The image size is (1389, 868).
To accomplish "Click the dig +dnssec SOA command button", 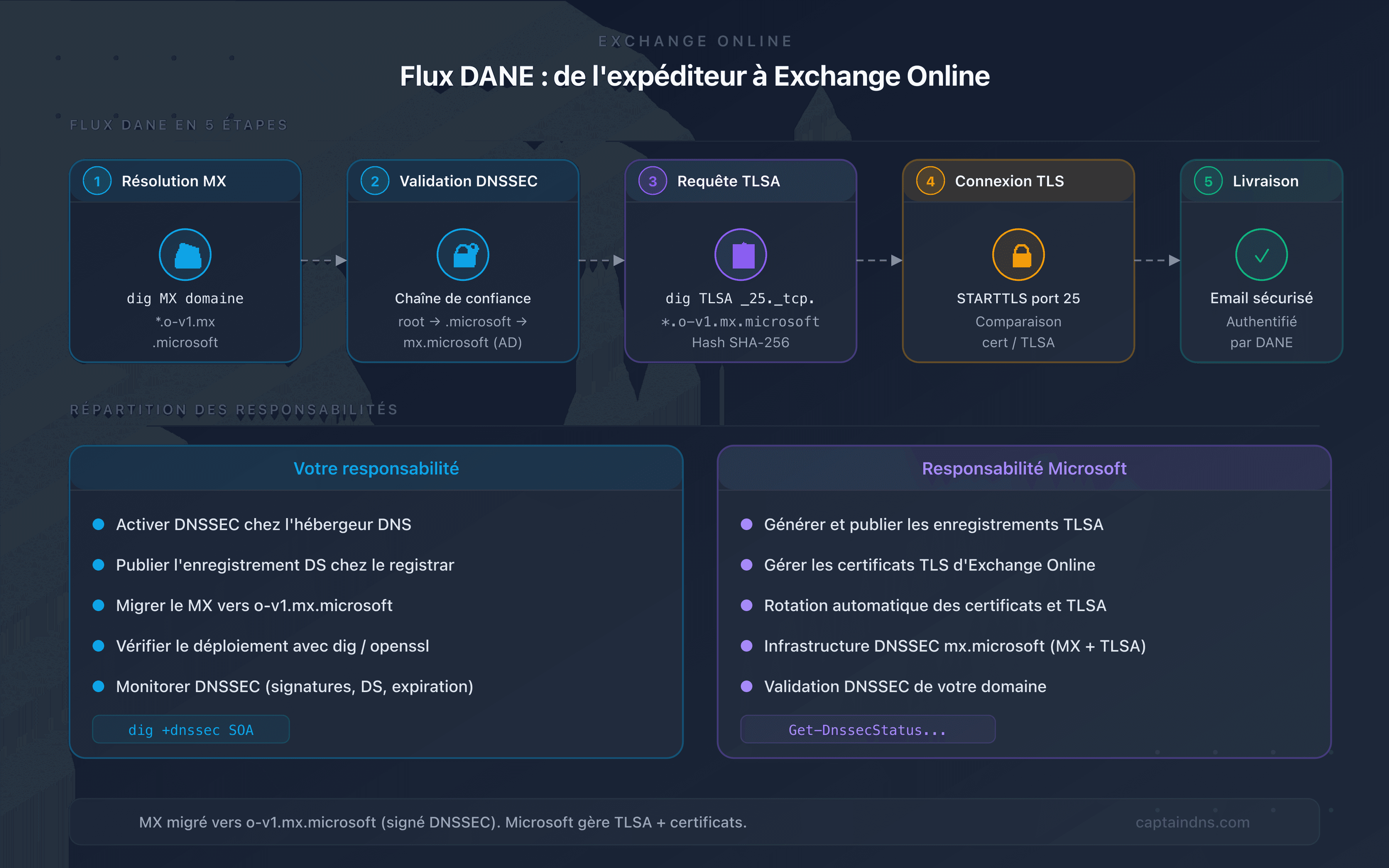I will click(x=191, y=729).
